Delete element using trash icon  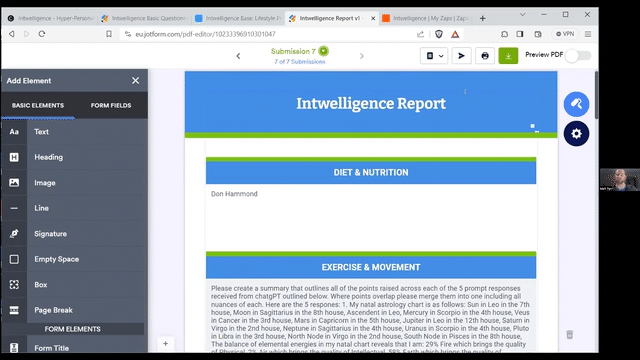(570, 335)
